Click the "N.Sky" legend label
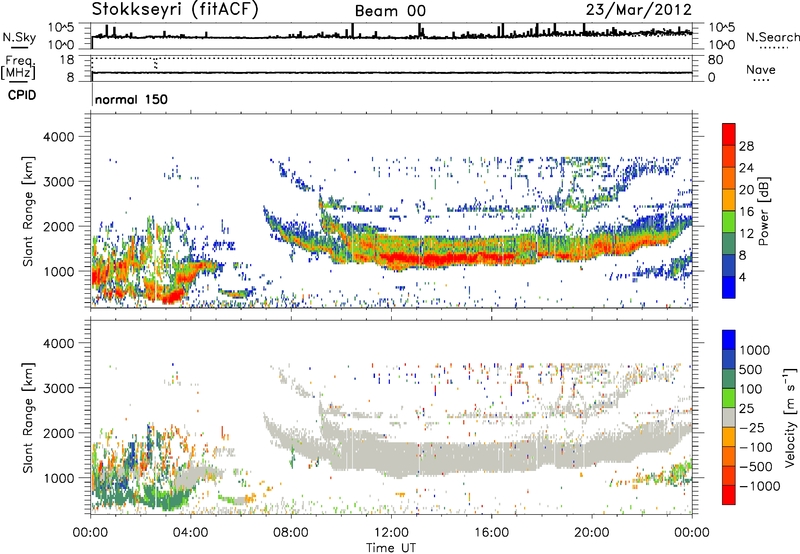800x554 pixels. click(19, 37)
